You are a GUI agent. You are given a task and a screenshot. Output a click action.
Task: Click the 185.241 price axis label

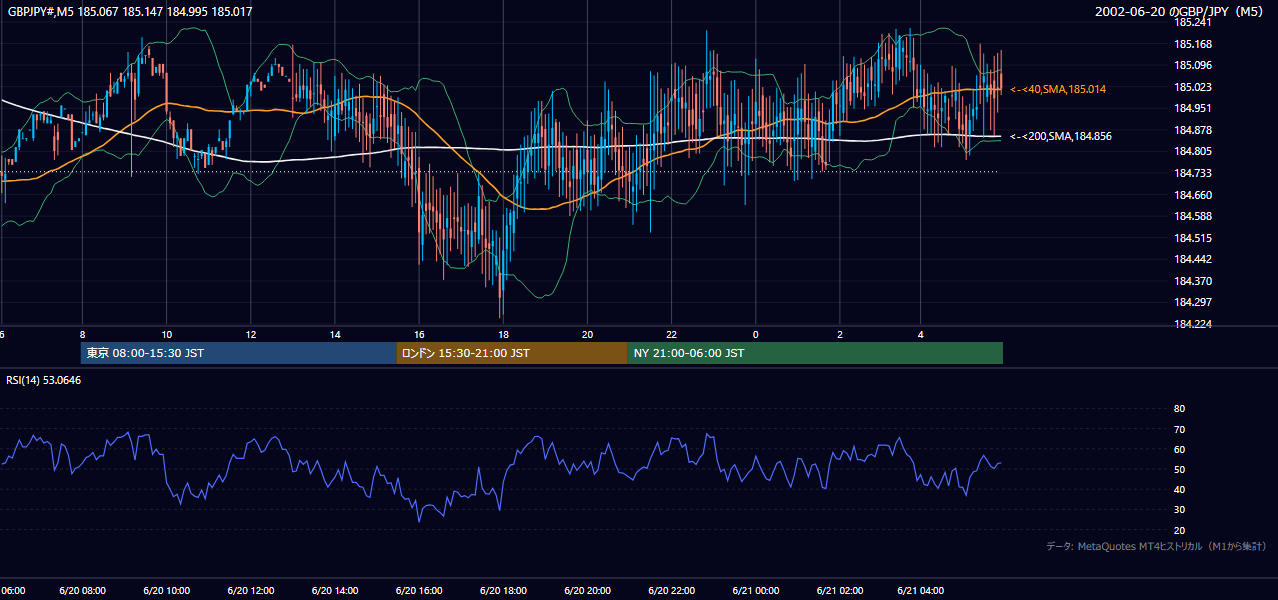point(1193,22)
